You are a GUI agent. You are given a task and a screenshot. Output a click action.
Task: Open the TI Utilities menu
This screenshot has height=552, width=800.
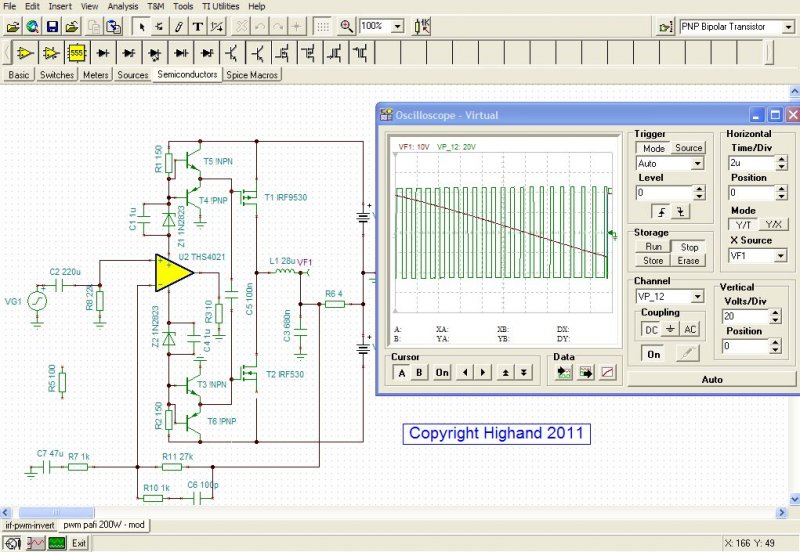click(x=220, y=6)
